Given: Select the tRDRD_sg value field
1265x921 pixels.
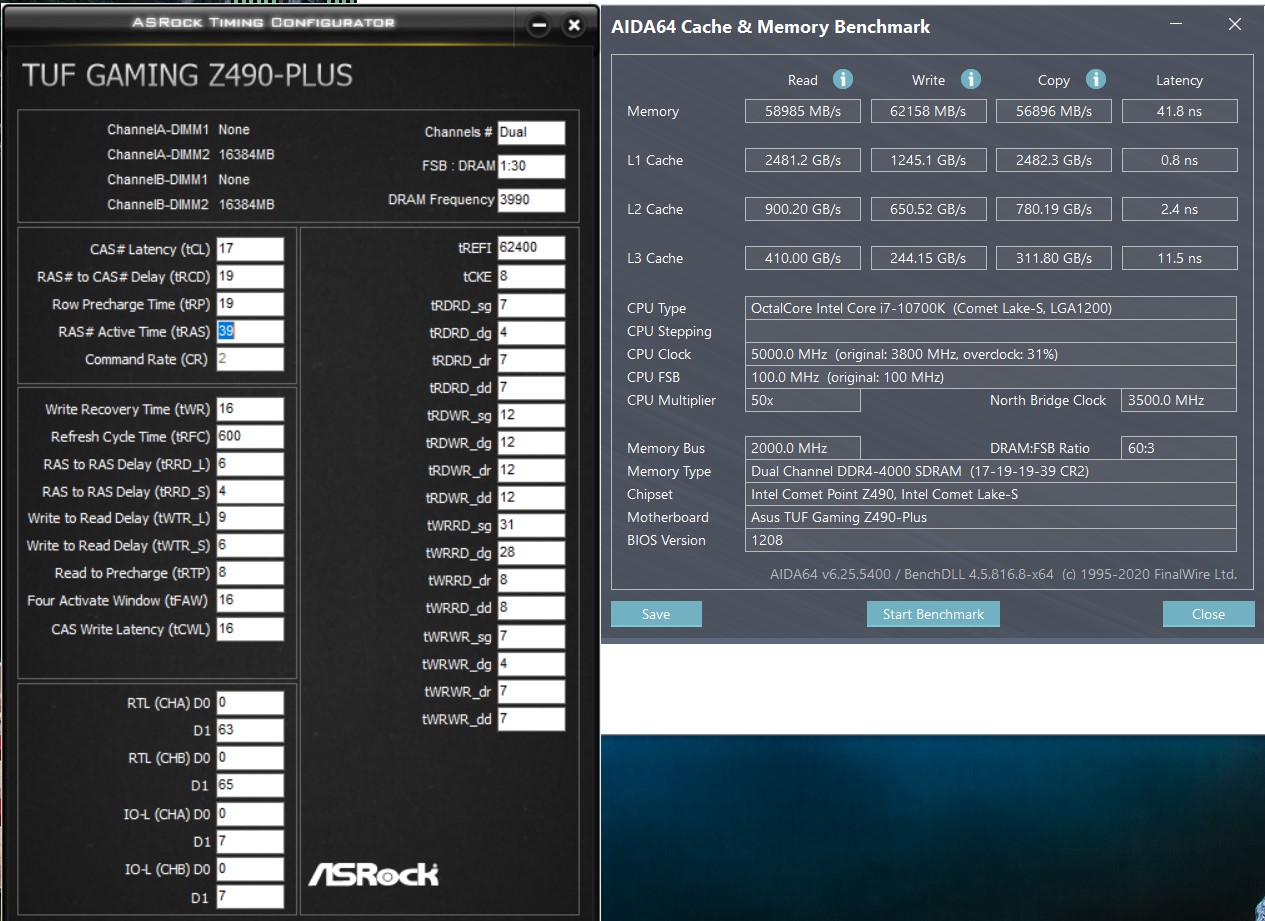Looking at the screenshot, I should (531, 305).
